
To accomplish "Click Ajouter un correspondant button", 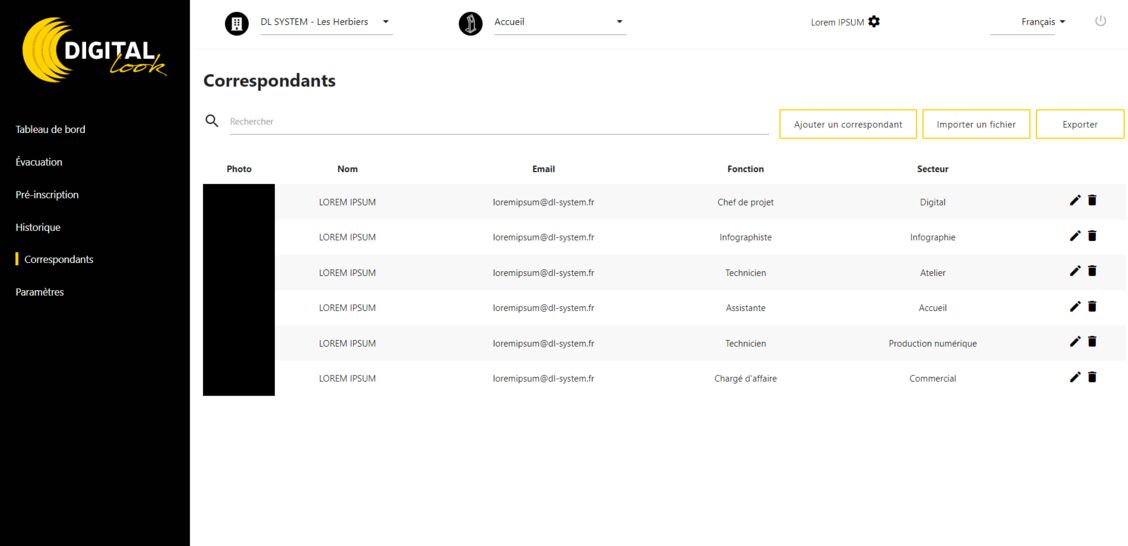I will [x=848, y=124].
